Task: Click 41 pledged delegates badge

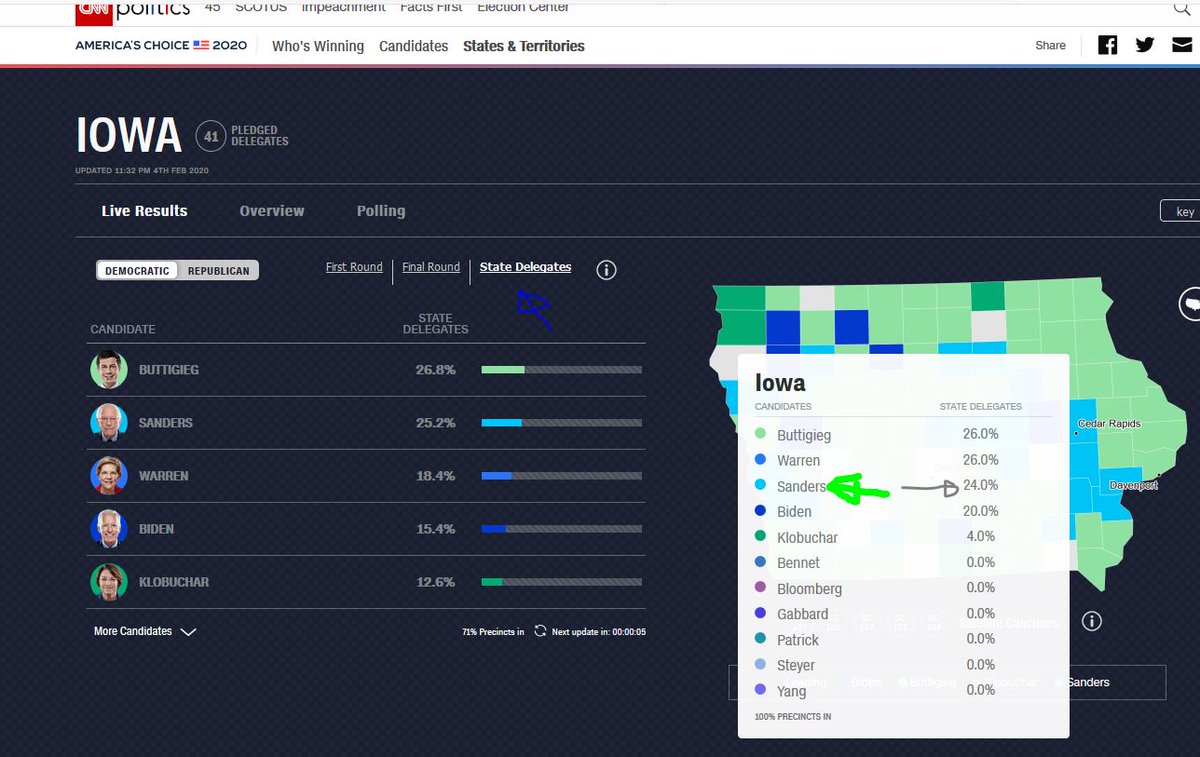Action: 211,136
